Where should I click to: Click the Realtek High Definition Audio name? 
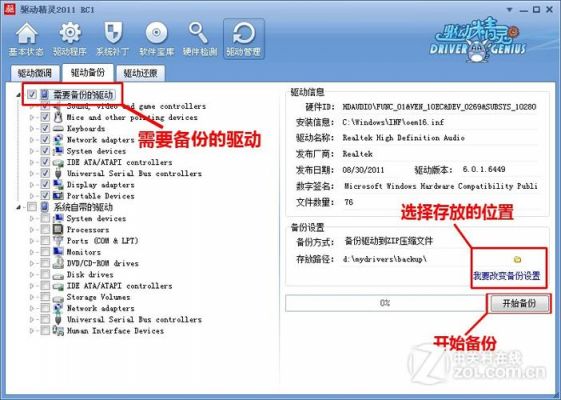click(x=403, y=138)
